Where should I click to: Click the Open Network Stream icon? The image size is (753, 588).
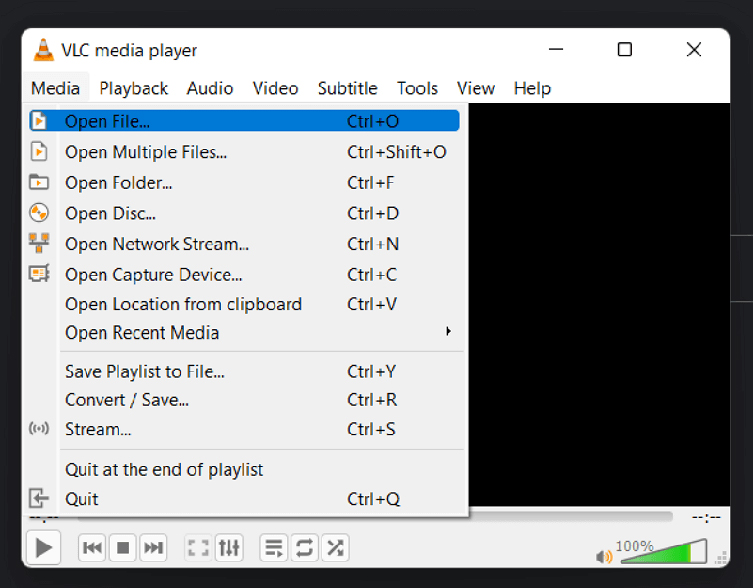39,243
